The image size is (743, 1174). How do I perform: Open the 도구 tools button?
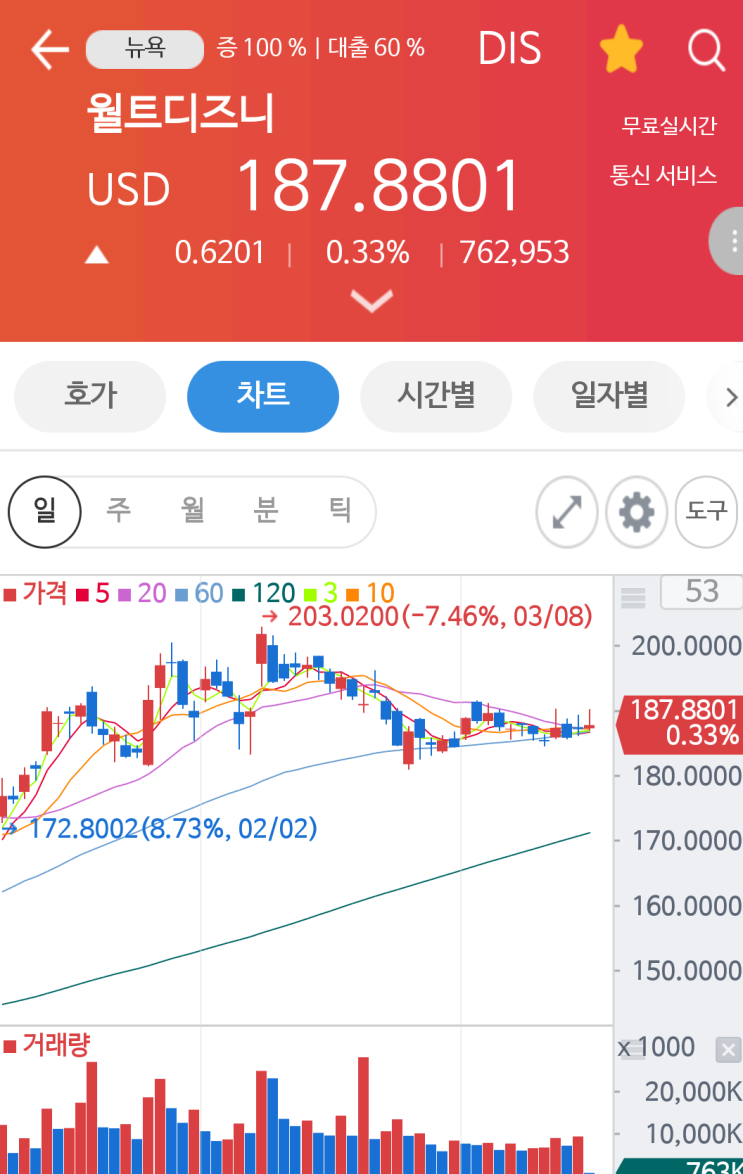[706, 512]
